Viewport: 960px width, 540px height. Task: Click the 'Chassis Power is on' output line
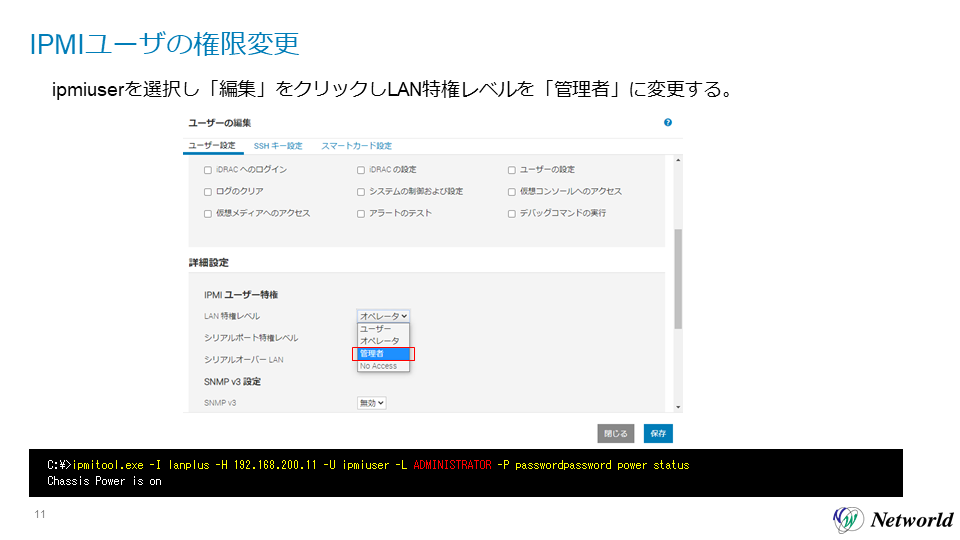click(x=104, y=481)
